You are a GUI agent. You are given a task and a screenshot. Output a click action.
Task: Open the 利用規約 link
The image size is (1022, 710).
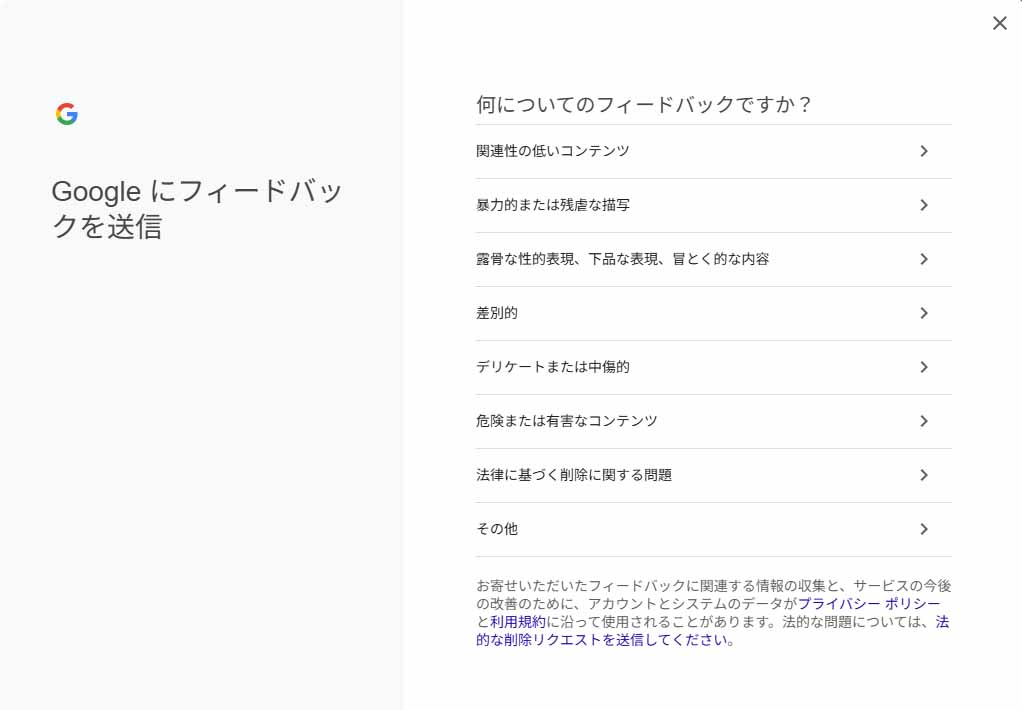(518, 622)
